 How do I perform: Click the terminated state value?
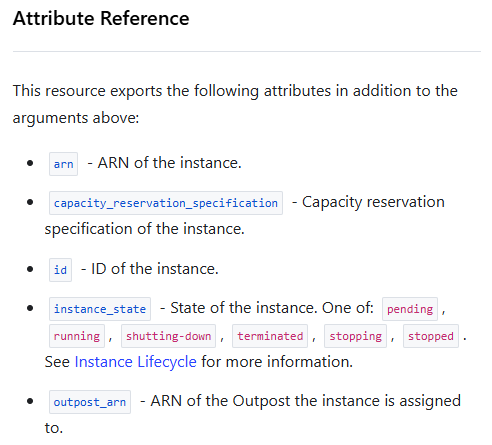270,336
